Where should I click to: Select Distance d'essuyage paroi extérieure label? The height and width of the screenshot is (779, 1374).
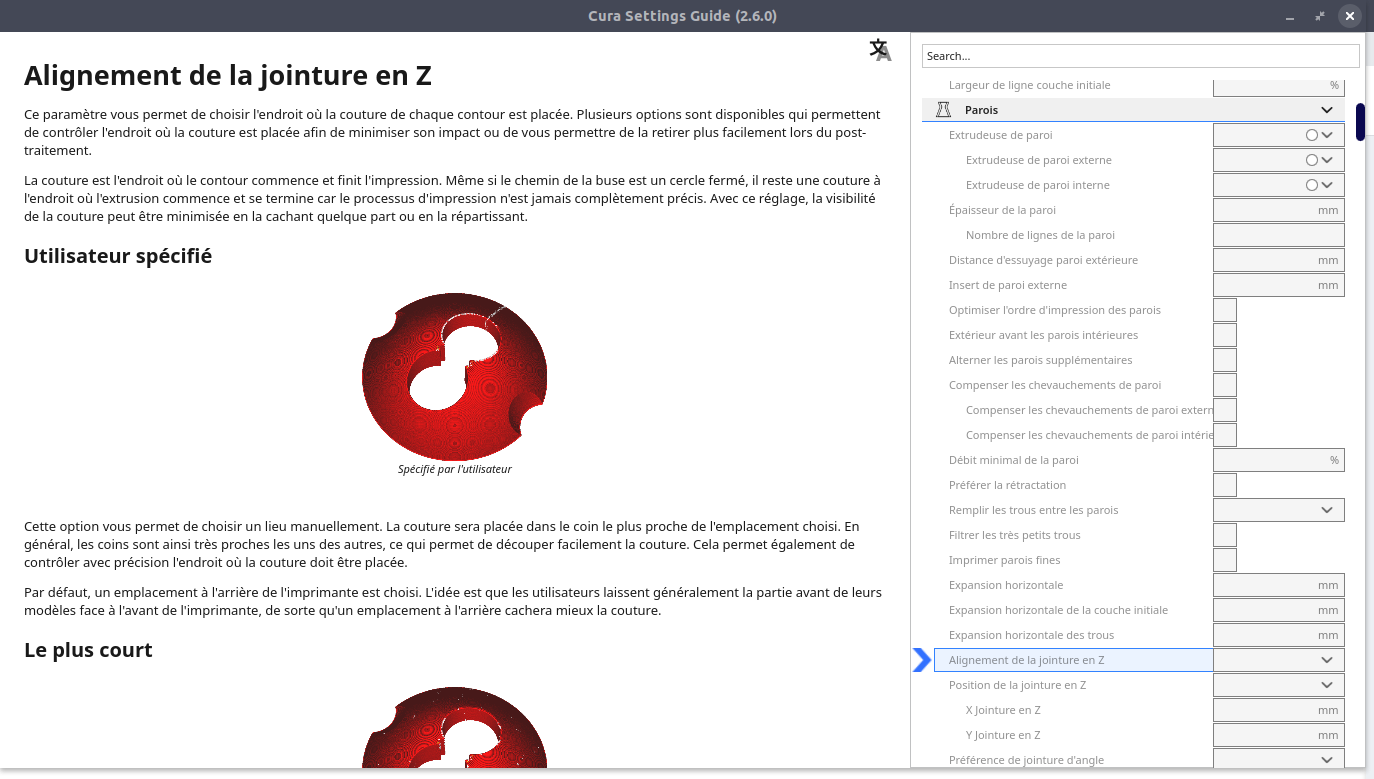[x=1043, y=260]
